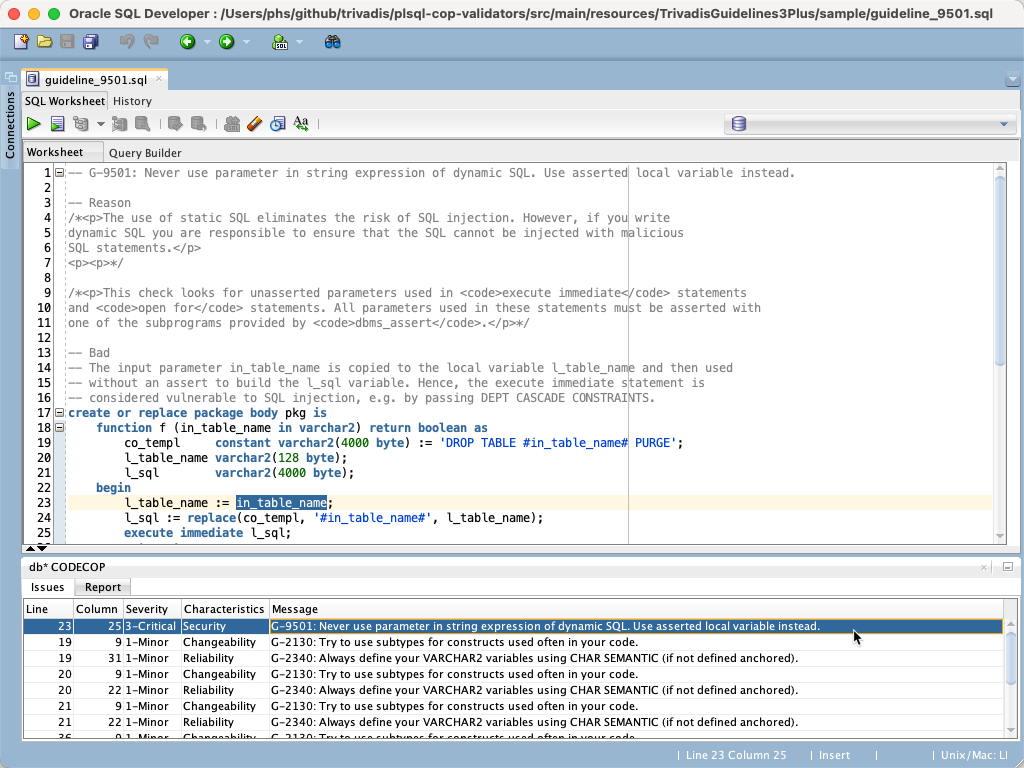
Task: Close the db* CODECOP panel
Action: pos(984,568)
